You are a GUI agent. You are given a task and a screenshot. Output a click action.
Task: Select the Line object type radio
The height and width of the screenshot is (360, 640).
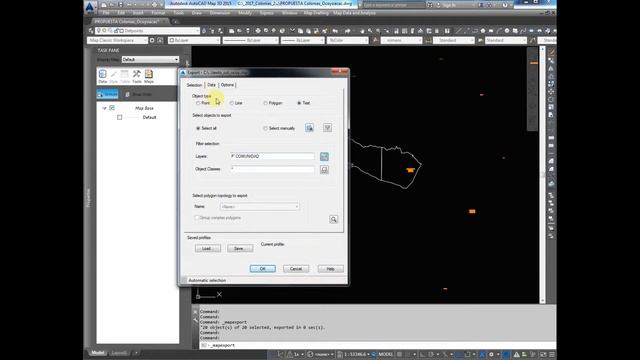[232, 103]
